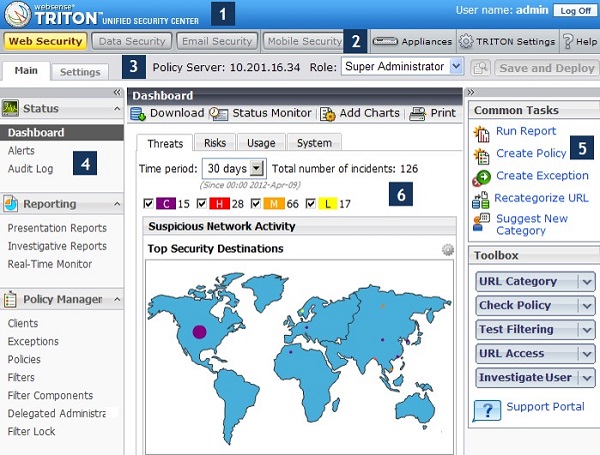Open the System dashboard tab
The height and width of the screenshot is (455, 600).
tap(314, 143)
